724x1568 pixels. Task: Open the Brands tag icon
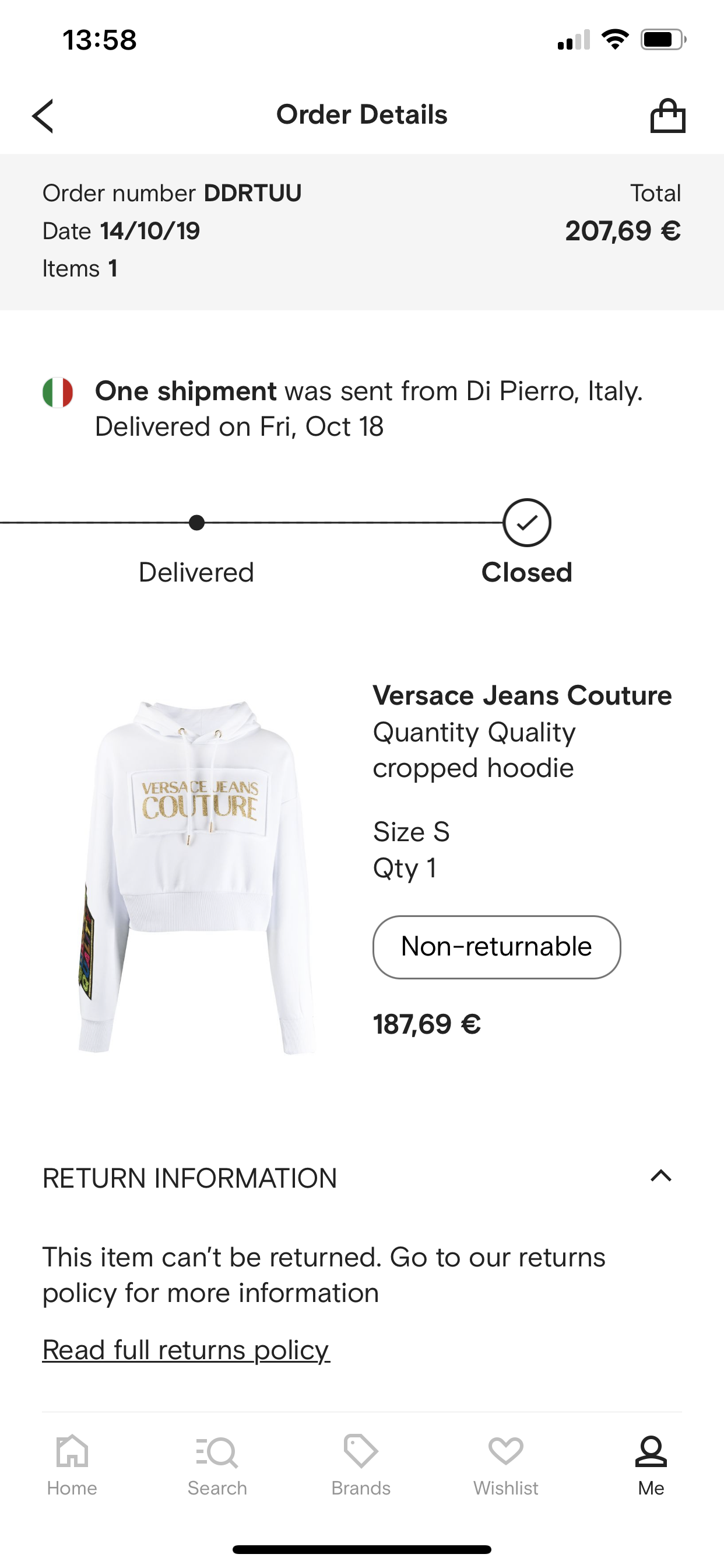pos(361,1452)
